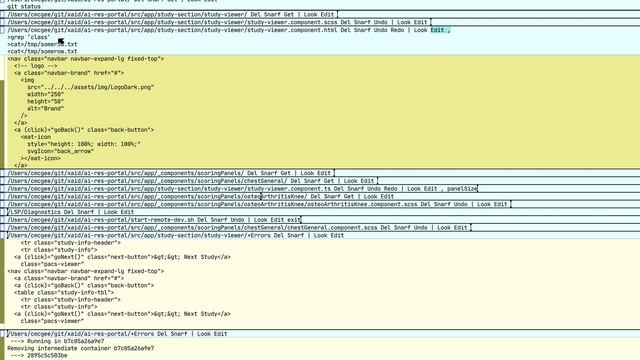Click layout box of study-viewer.component.html window
This screenshot has height=360, width=640.
pos(2,30)
